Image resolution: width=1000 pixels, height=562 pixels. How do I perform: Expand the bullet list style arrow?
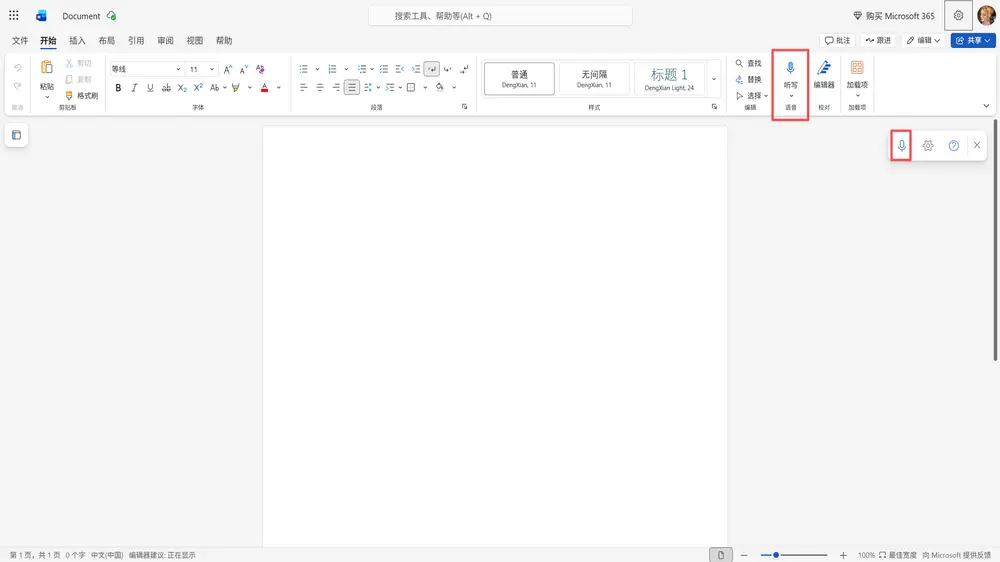point(317,69)
